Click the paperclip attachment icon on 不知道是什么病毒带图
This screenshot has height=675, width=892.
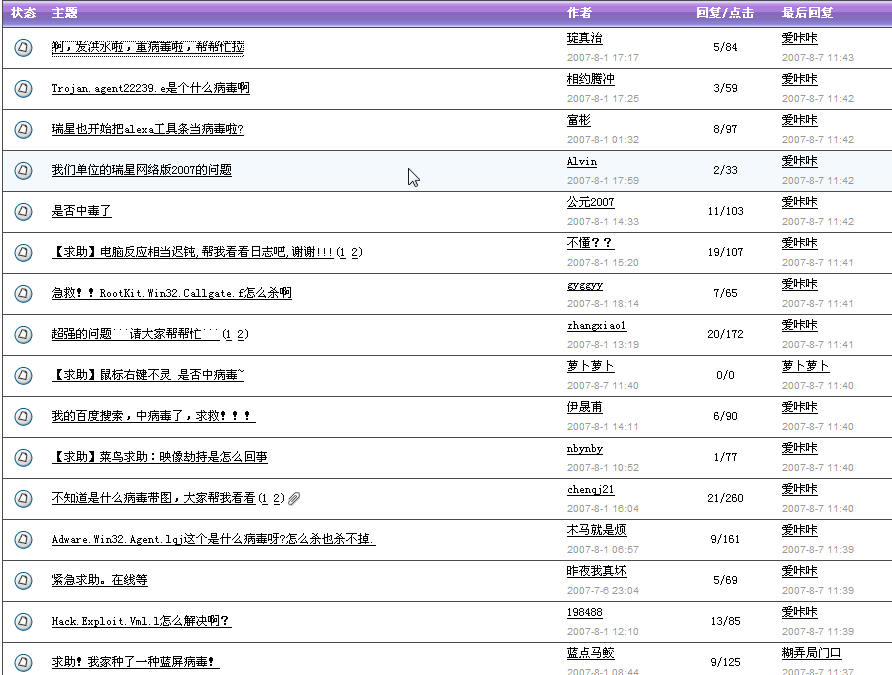[x=294, y=498]
